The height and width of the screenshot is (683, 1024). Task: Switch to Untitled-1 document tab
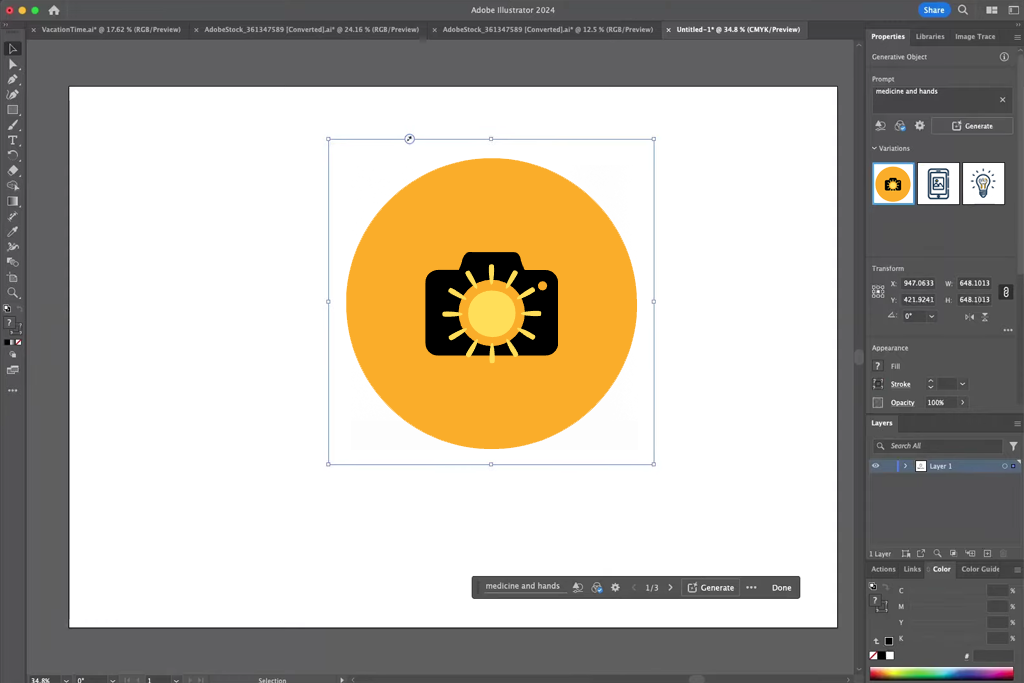click(738, 29)
